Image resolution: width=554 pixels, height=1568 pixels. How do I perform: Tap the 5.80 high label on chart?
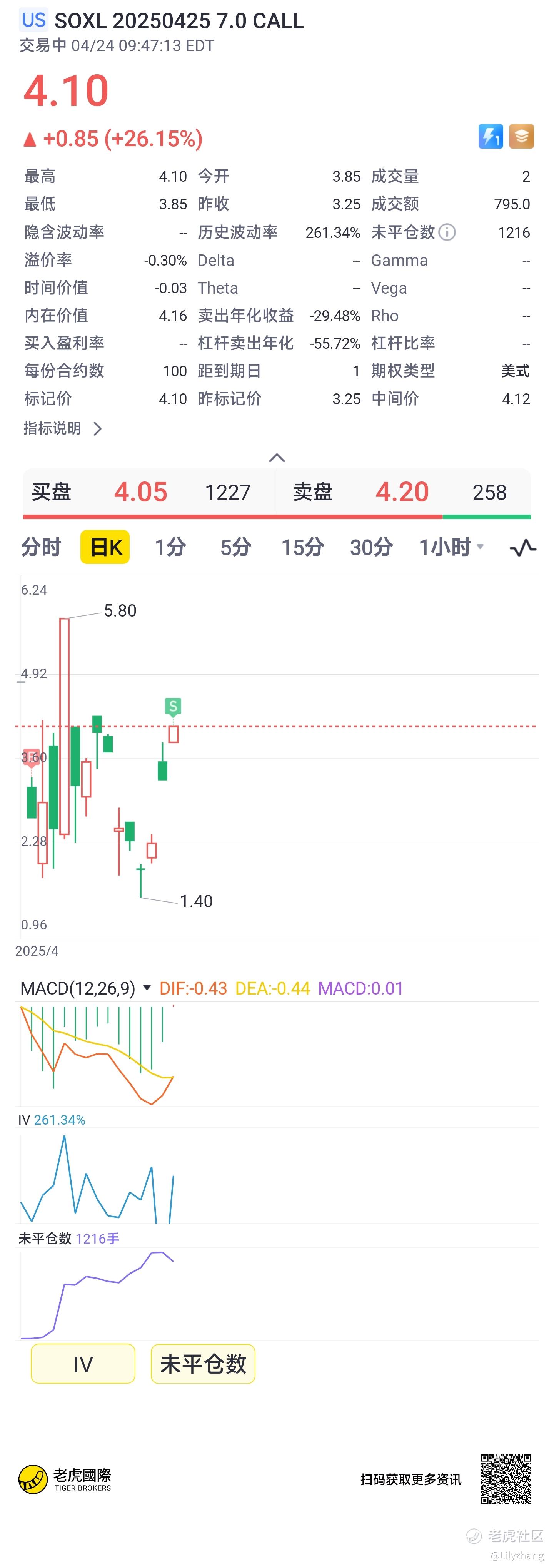point(120,610)
